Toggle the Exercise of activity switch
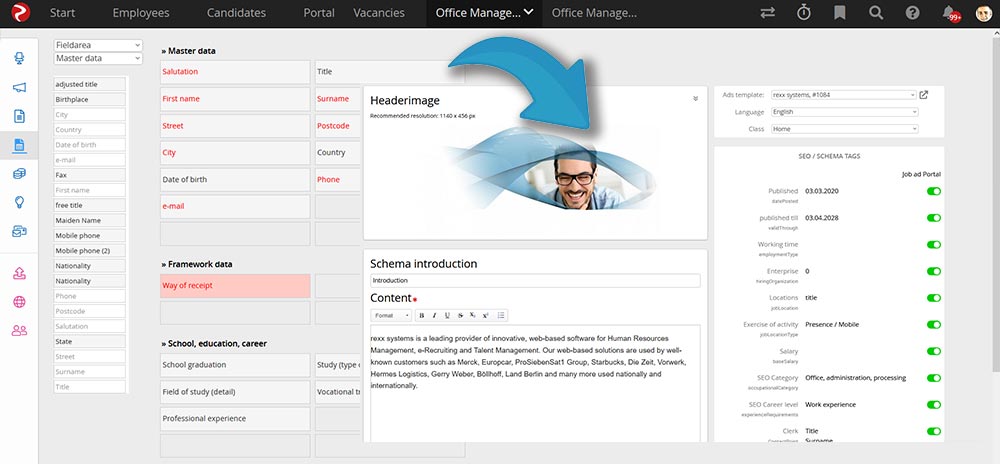The image size is (1000, 464). (934, 324)
